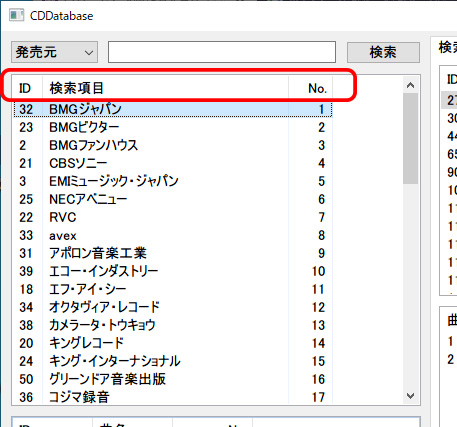
Task: Sort list by 検索項目 column header
Action: click(x=165, y=88)
